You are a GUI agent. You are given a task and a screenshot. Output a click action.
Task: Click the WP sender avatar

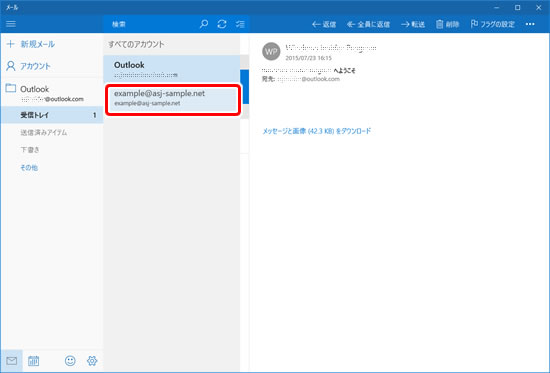pyautogui.click(x=271, y=52)
